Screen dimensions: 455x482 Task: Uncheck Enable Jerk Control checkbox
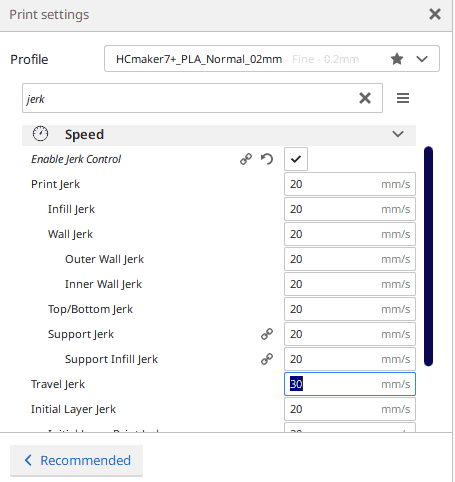pos(296,159)
